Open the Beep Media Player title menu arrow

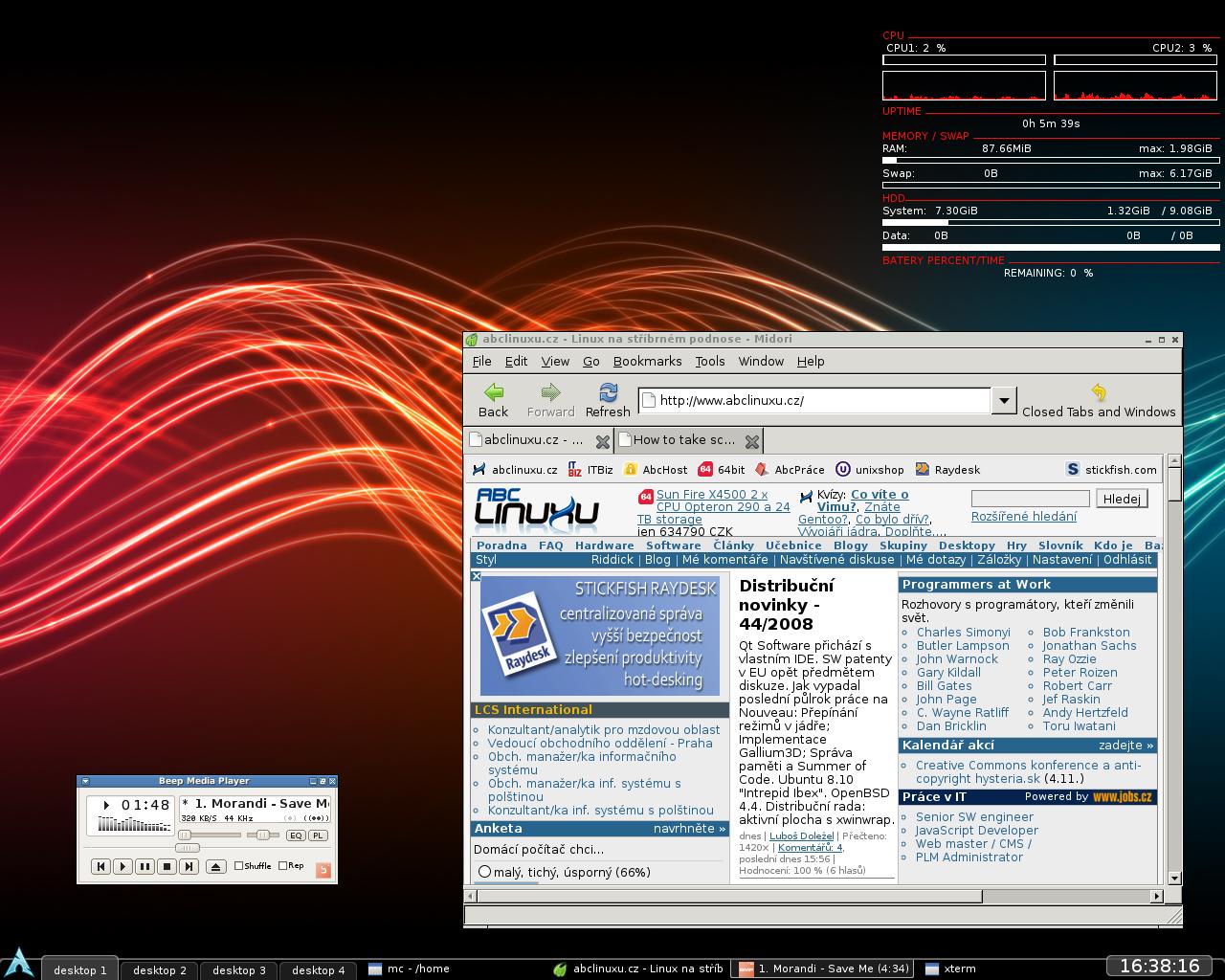[x=85, y=781]
